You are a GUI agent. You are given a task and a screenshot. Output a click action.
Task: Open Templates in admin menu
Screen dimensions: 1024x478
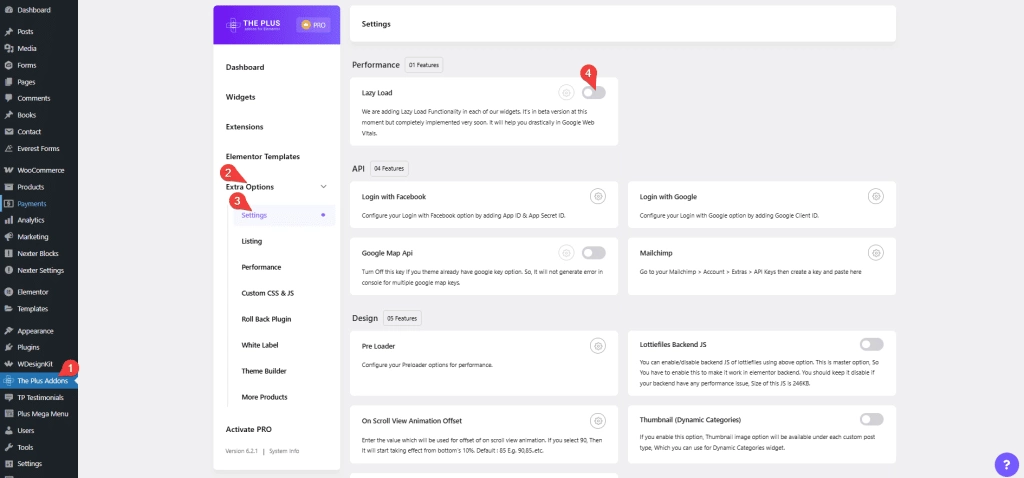coord(39,309)
